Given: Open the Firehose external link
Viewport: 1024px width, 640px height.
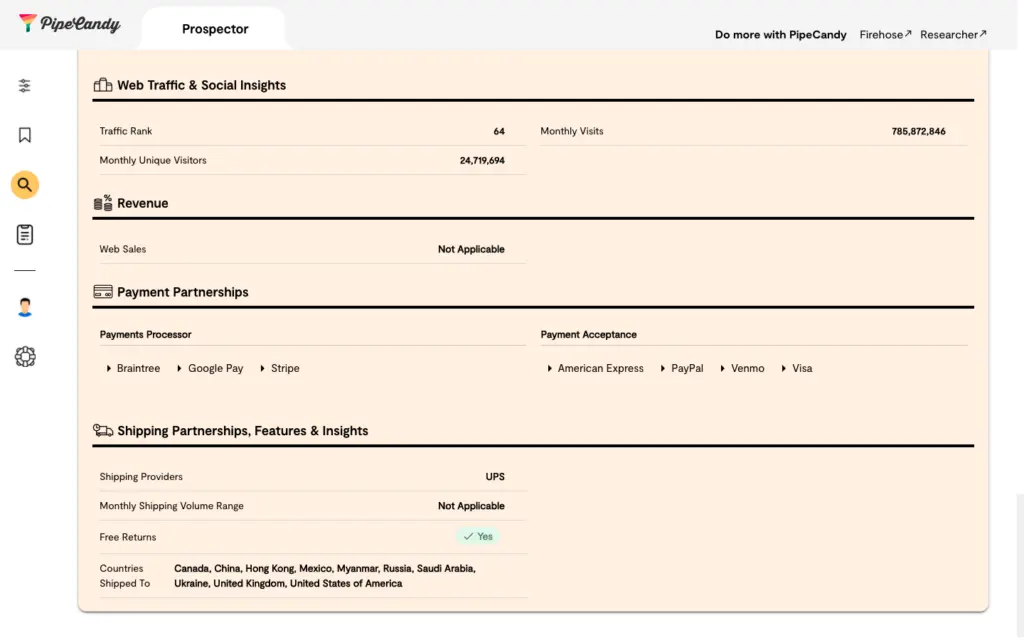Looking at the screenshot, I should pos(885,35).
